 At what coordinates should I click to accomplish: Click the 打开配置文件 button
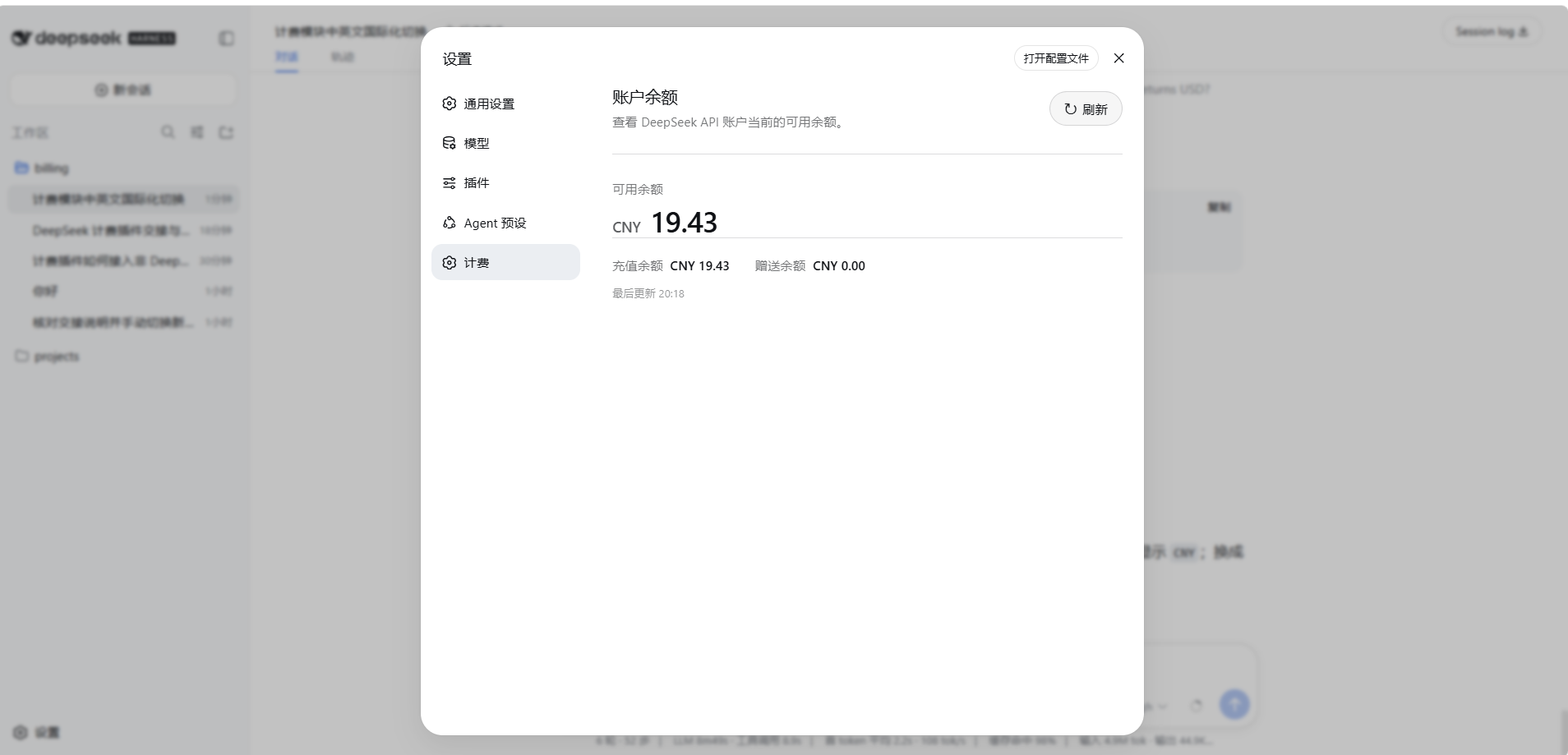[1056, 58]
